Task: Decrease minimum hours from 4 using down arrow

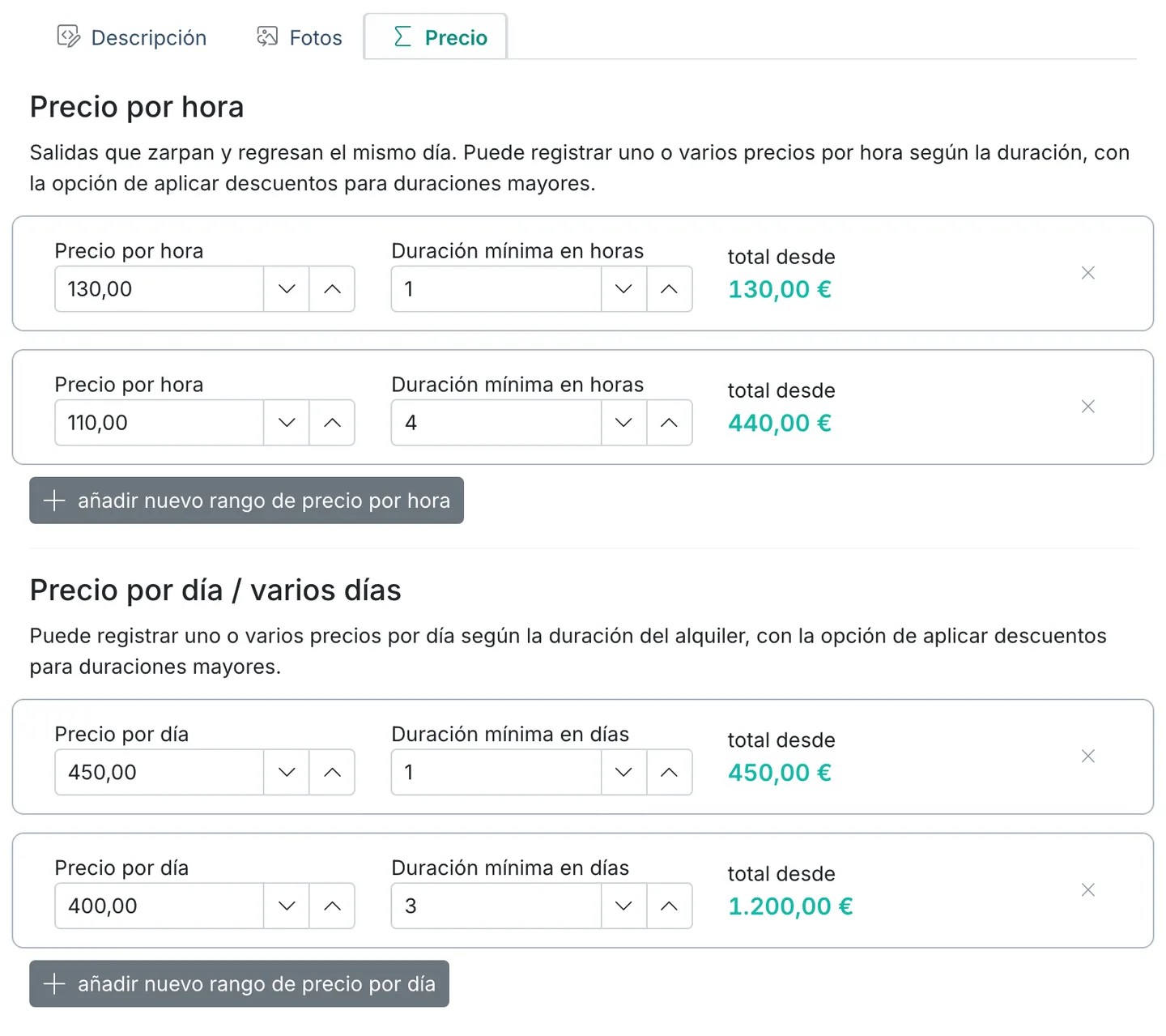Action: tap(623, 423)
